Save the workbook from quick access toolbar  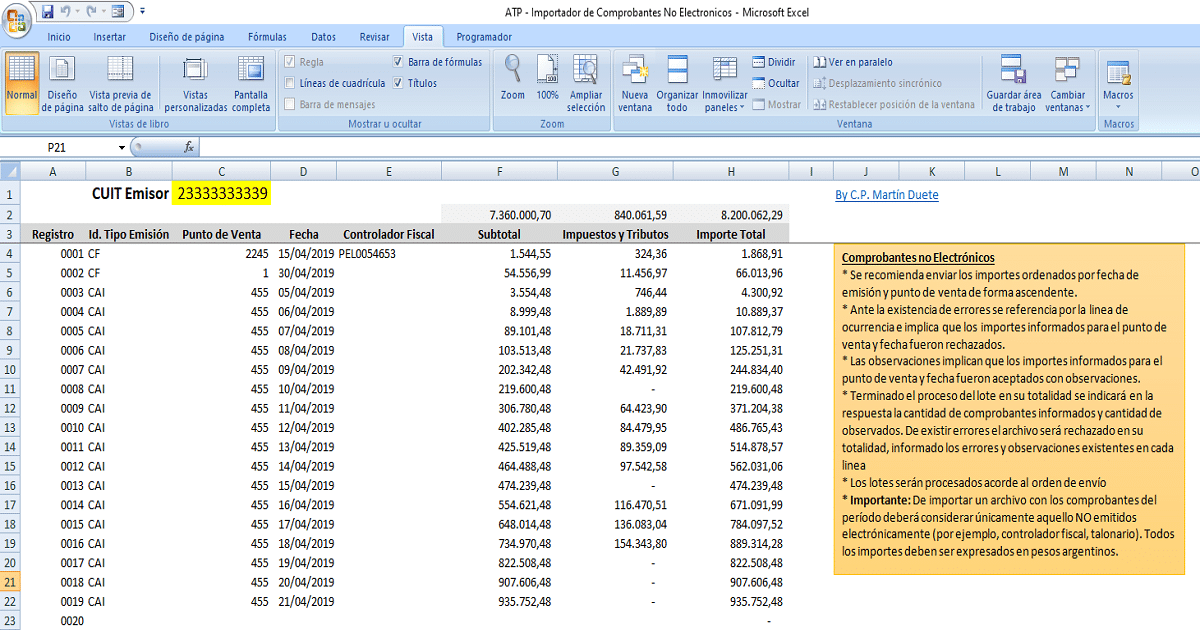48,12
